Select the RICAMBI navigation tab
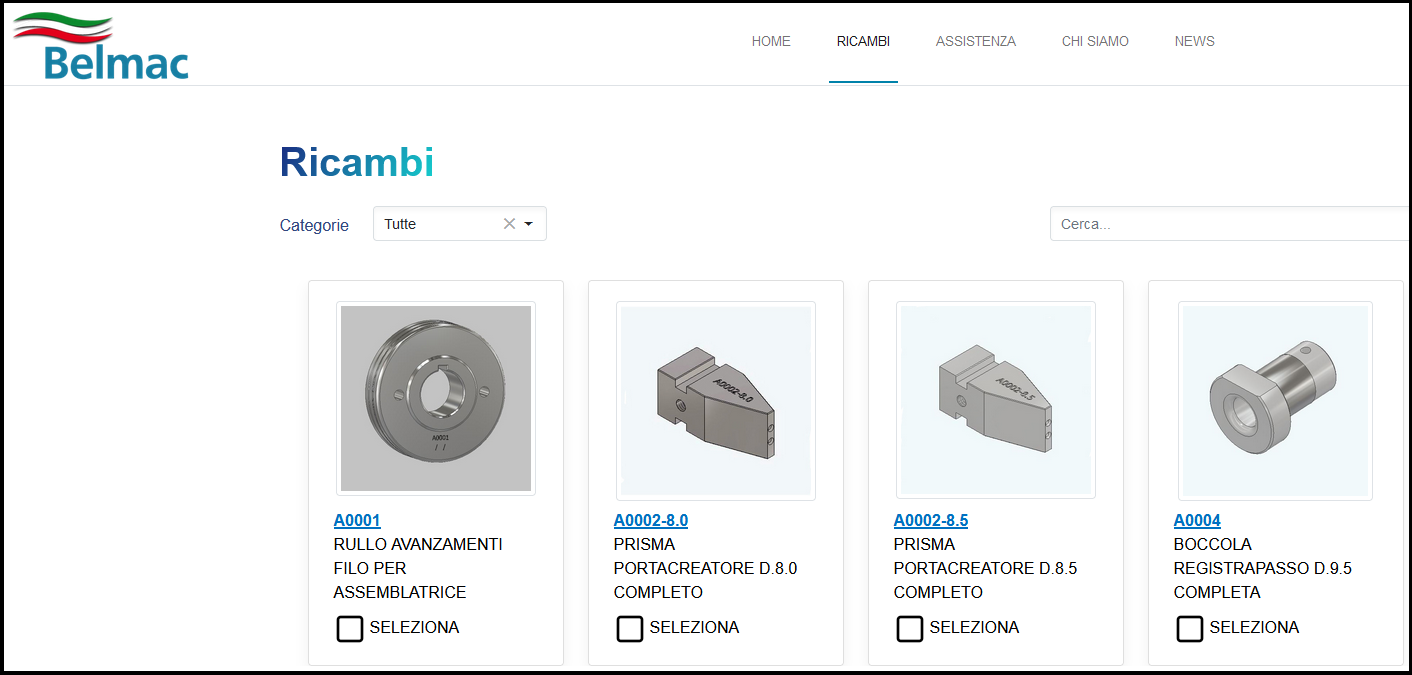 coord(863,42)
